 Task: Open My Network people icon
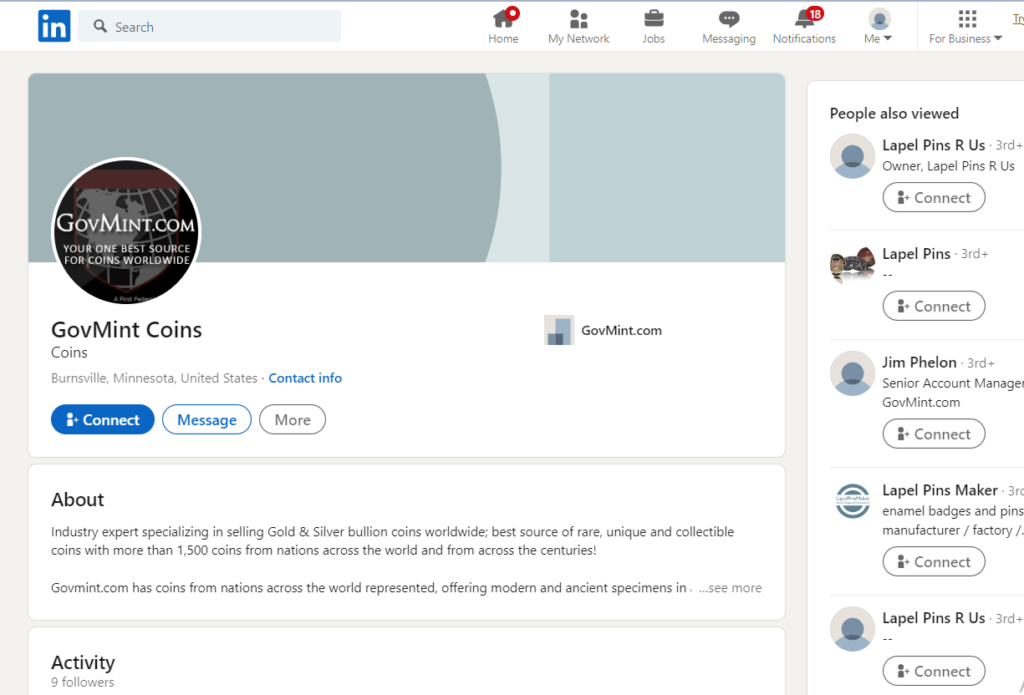pos(579,18)
